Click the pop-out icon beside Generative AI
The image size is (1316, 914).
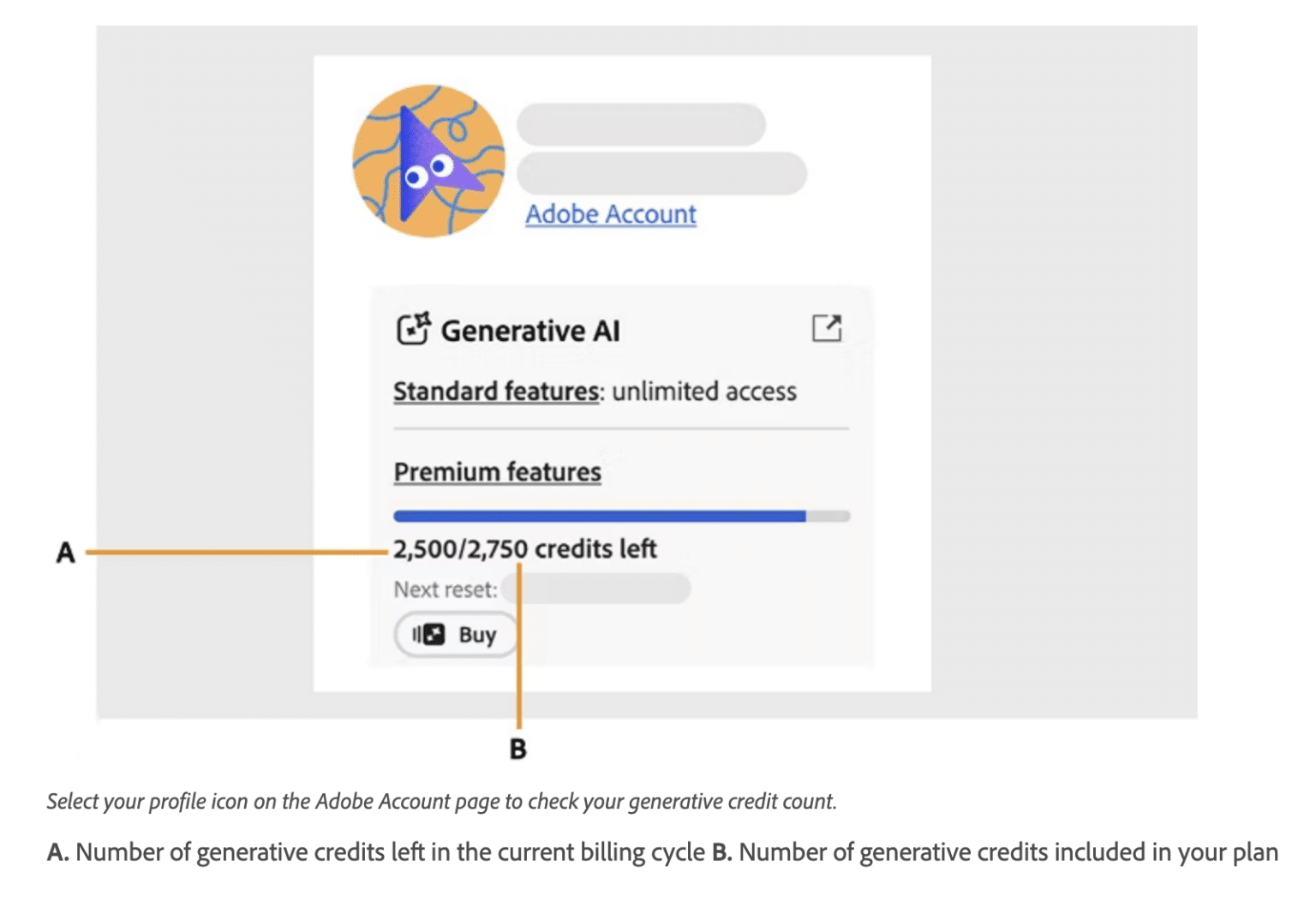828,326
